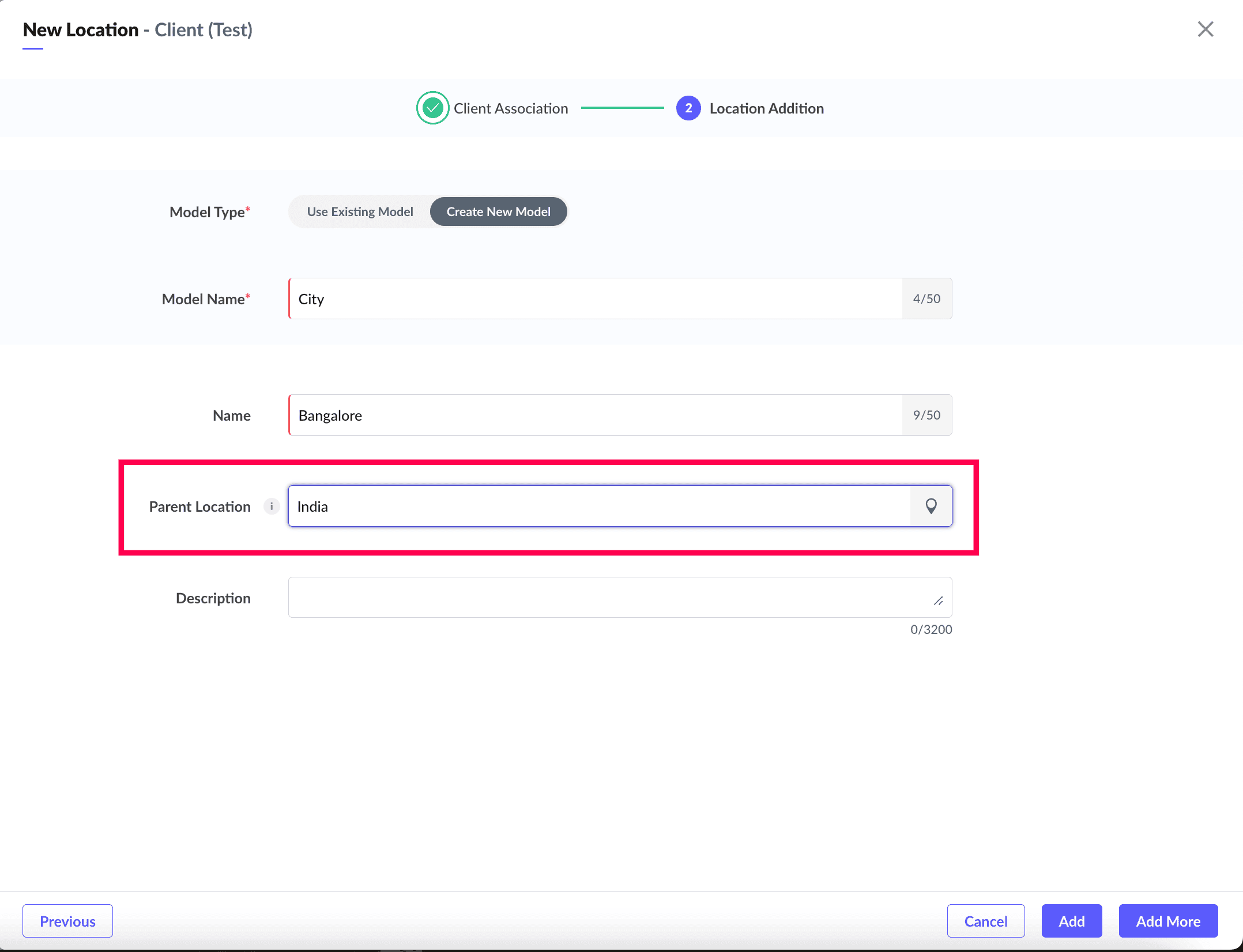Click the Add button
Image resolution: width=1243 pixels, height=952 pixels.
[1071, 921]
